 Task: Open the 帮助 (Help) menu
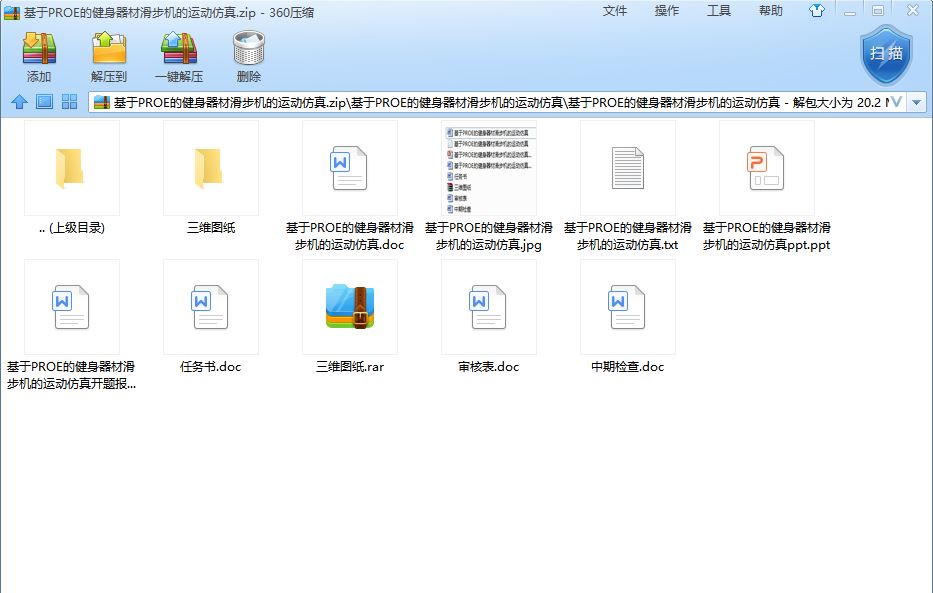point(771,11)
